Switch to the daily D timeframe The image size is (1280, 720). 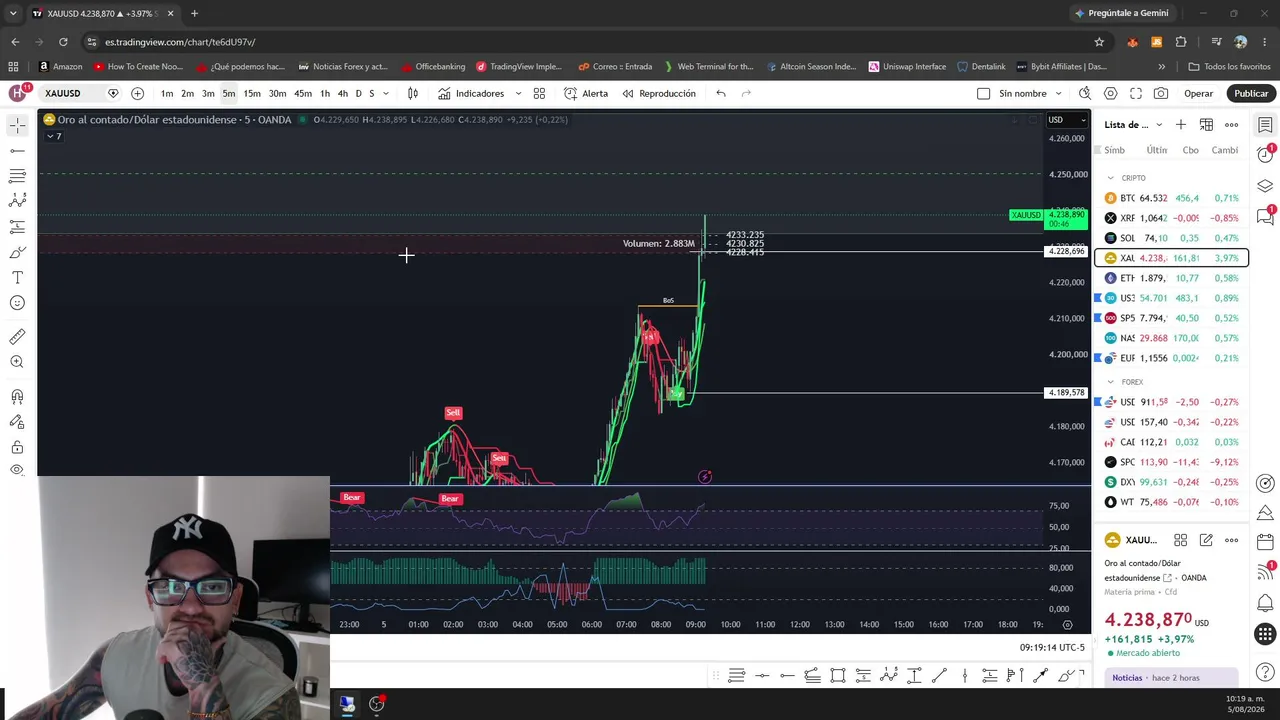[x=359, y=94]
